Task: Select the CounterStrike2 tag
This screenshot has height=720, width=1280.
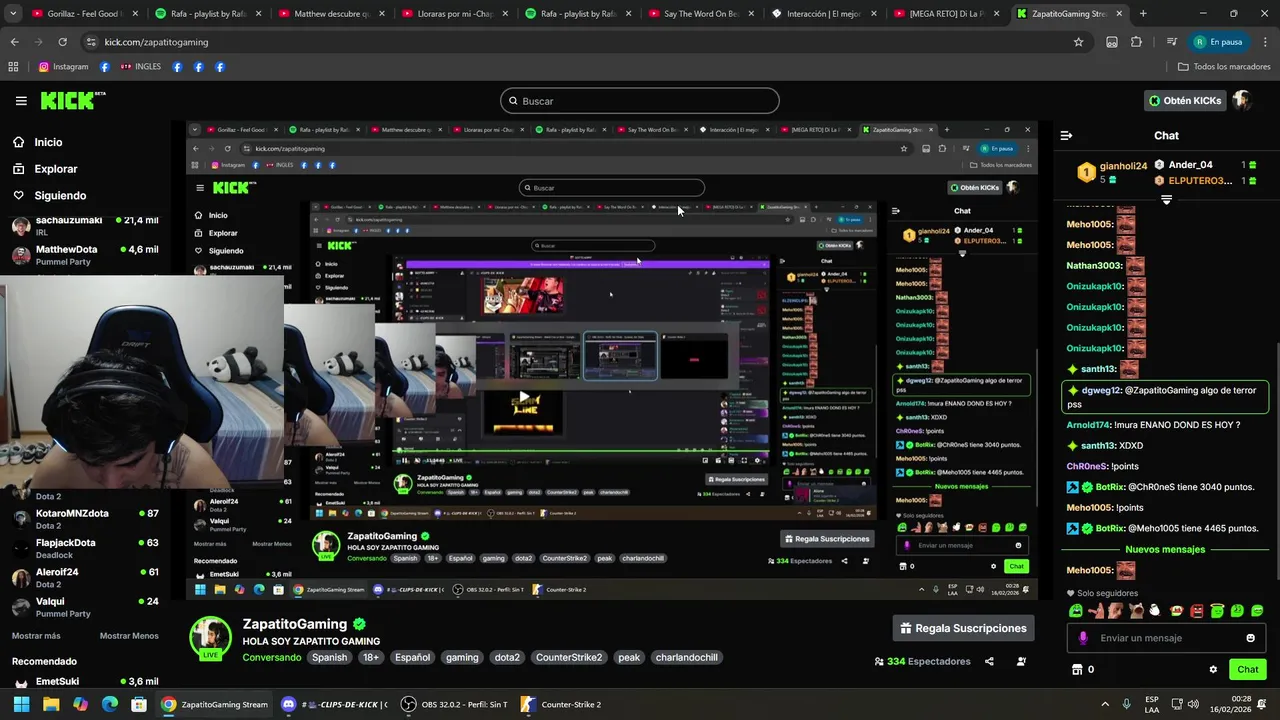Action: pyautogui.click(x=569, y=658)
